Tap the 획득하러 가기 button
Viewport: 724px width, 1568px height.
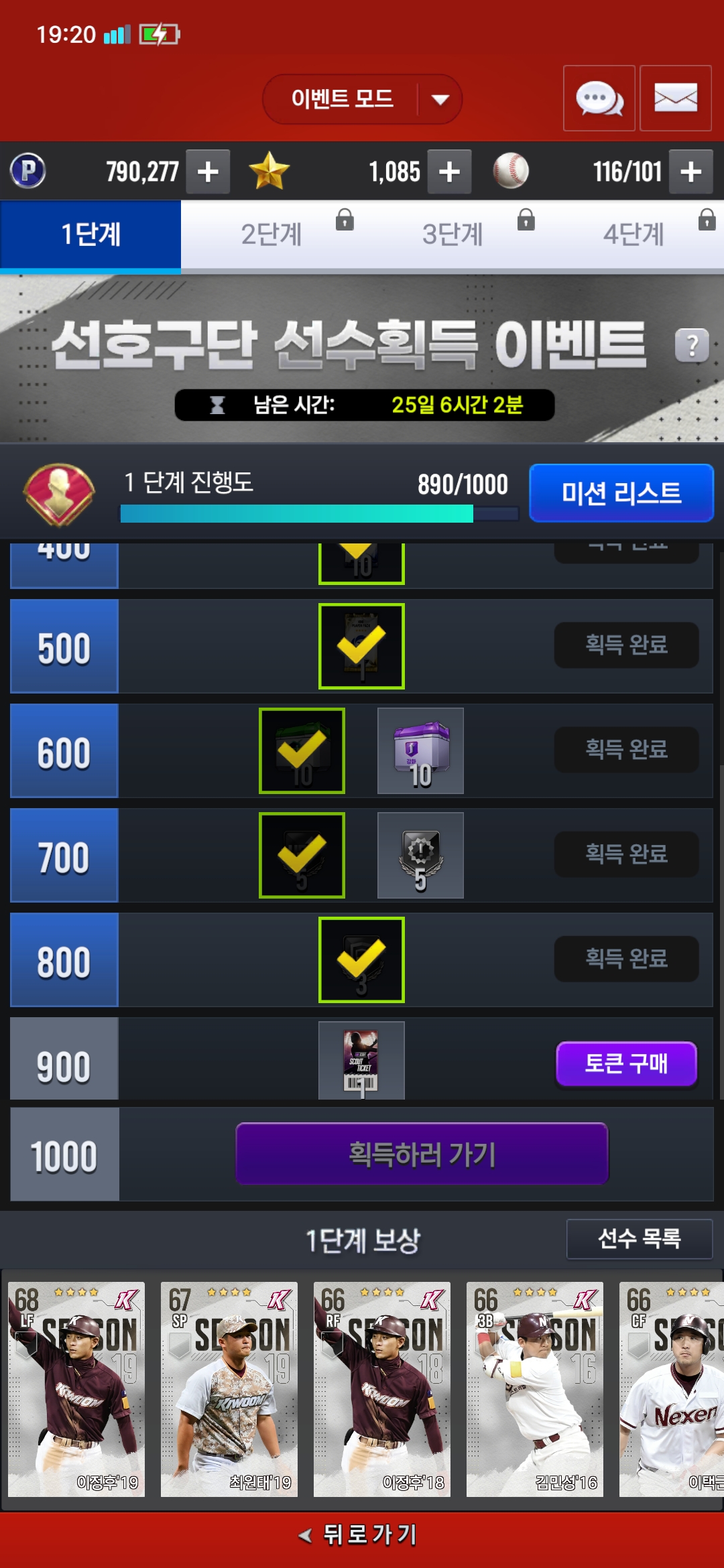[x=422, y=1154]
